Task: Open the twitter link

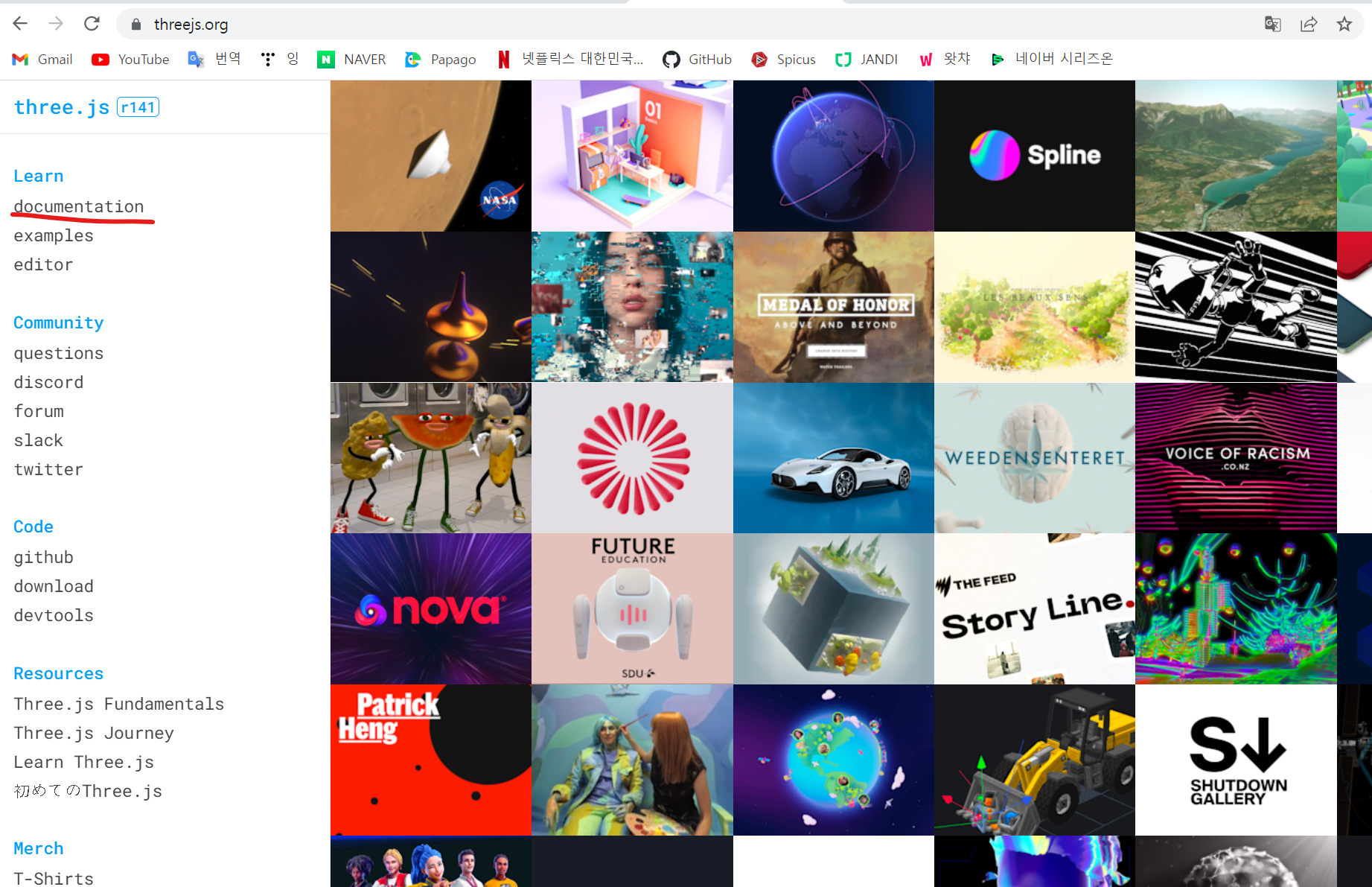Action: click(x=48, y=469)
